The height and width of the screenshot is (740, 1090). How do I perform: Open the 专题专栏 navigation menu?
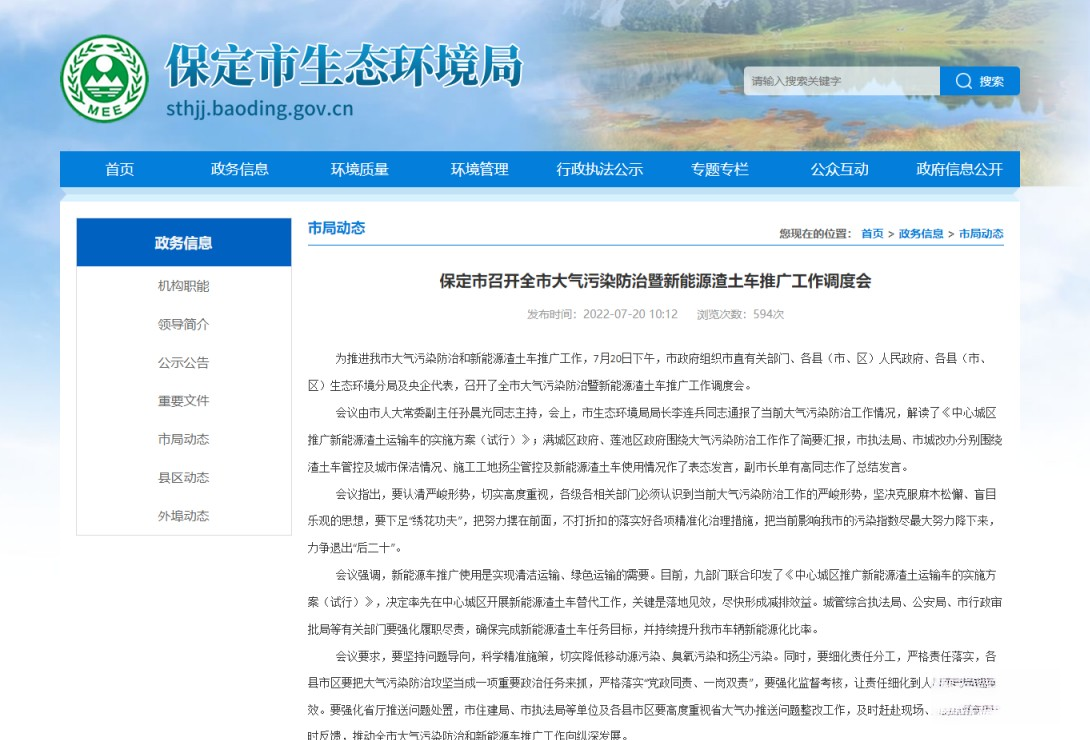(x=719, y=169)
